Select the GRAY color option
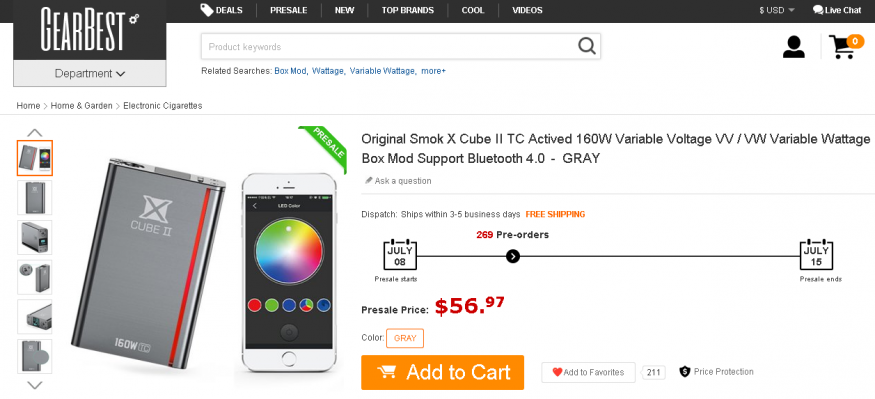This screenshot has height=399, width=875. pyautogui.click(x=405, y=338)
